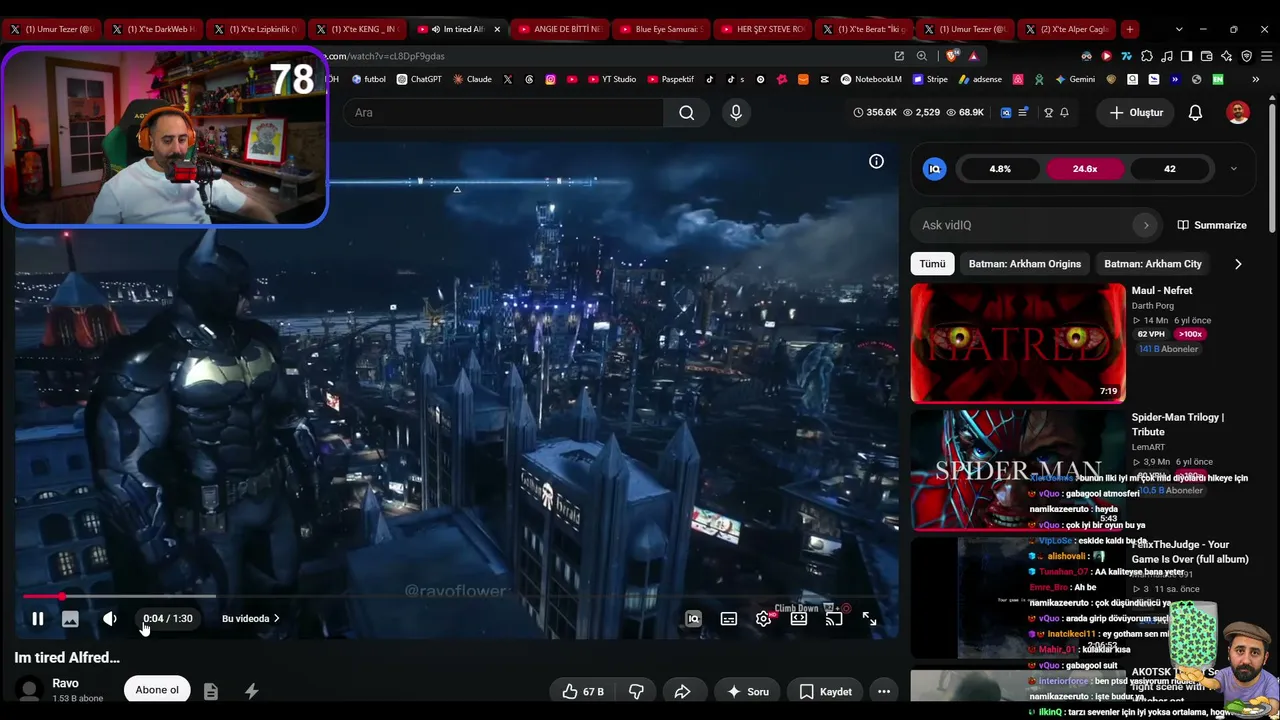
Task: Dislike the video with thumbs-down button
Action: click(x=636, y=691)
